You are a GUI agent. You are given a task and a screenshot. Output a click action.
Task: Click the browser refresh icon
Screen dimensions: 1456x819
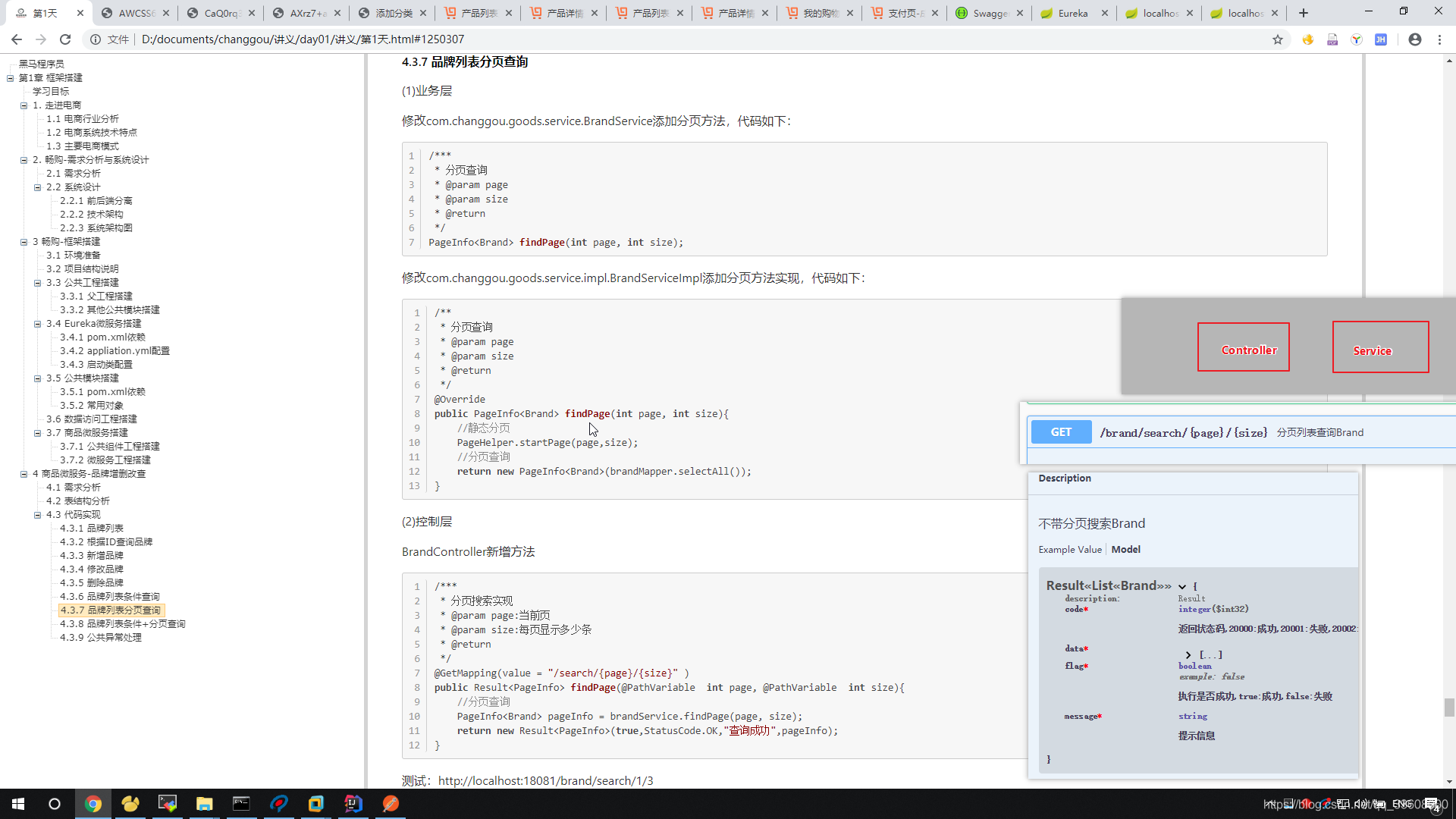coord(64,39)
